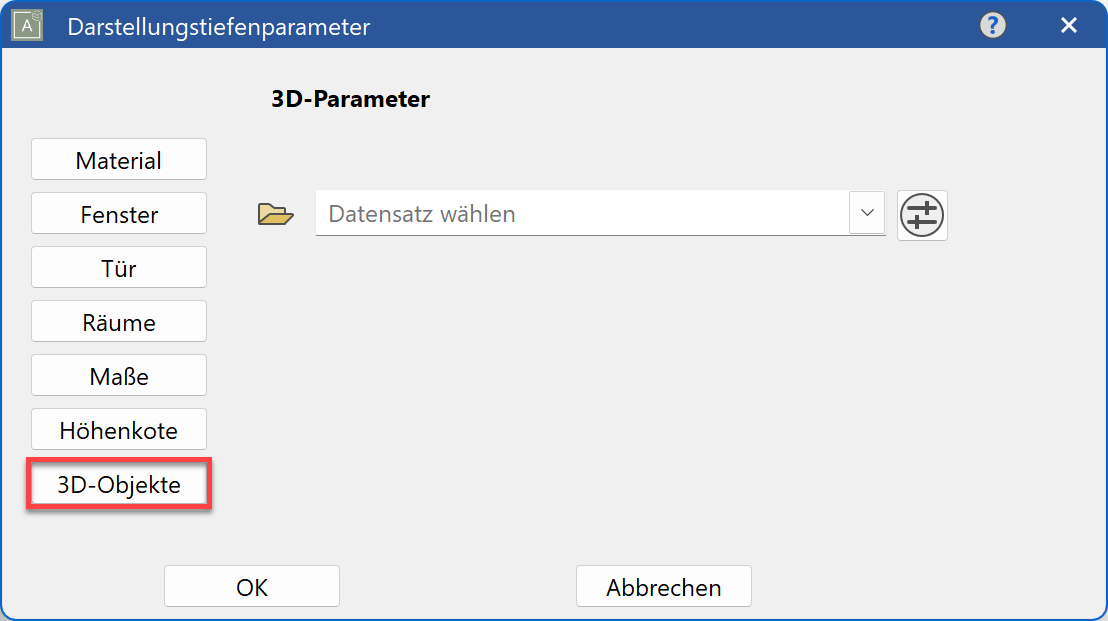Switch to the Material category

click(x=118, y=158)
